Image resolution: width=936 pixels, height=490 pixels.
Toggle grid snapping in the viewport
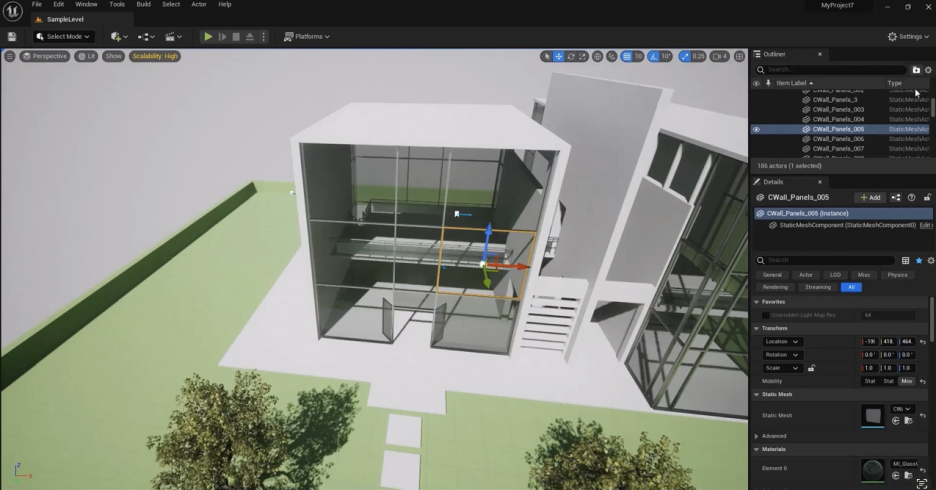click(626, 56)
